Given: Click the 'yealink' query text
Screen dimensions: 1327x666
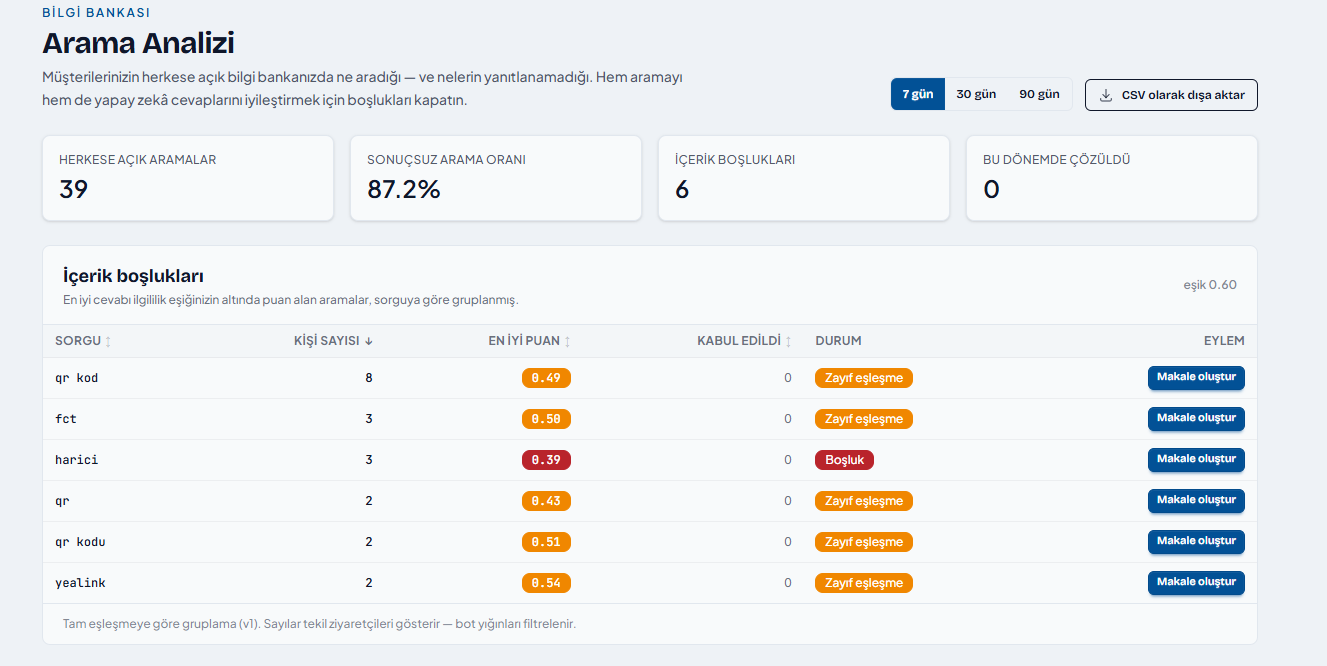Looking at the screenshot, I should (x=80, y=583).
